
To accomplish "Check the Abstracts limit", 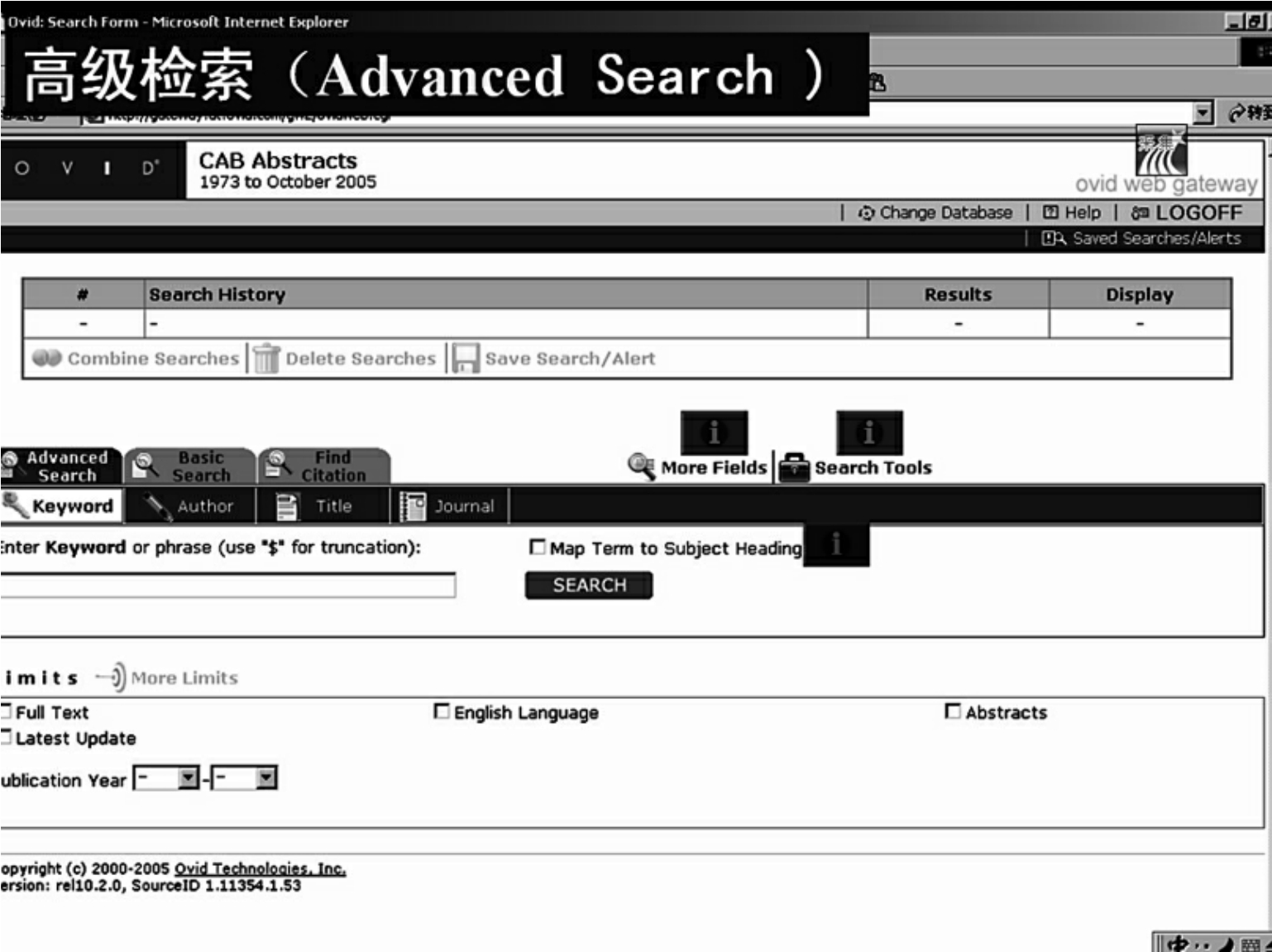I will (x=953, y=711).
